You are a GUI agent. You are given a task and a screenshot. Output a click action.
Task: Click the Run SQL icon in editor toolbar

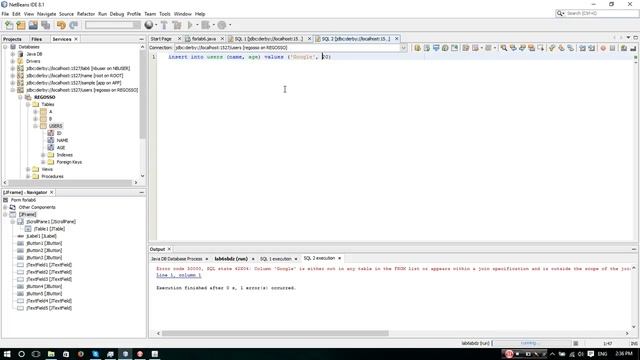click(x=417, y=48)
